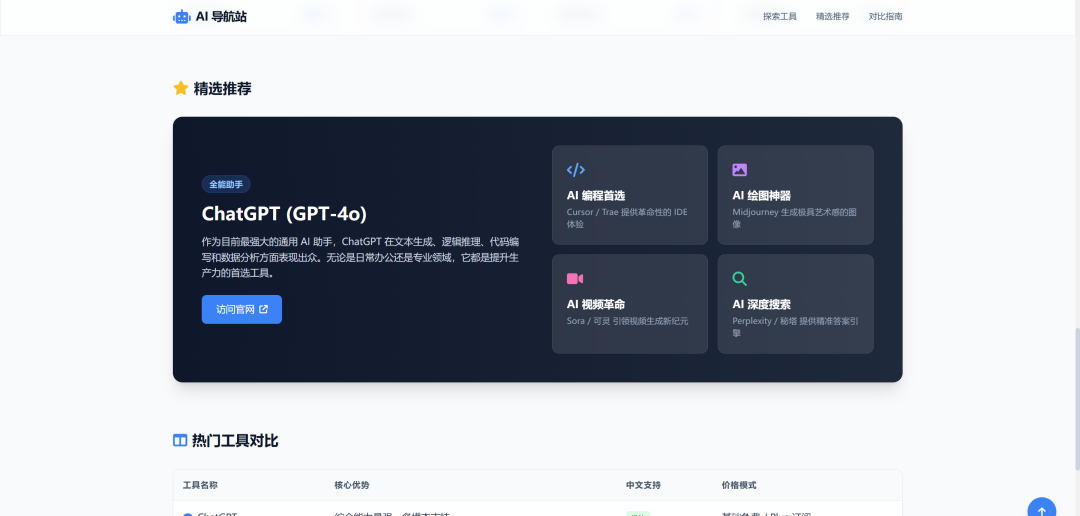The height and width of the screenshot is (516, 1080).
Task: Click the external-link icon on 访问官网
Action: pyautogui.click(x=263, y=309)
